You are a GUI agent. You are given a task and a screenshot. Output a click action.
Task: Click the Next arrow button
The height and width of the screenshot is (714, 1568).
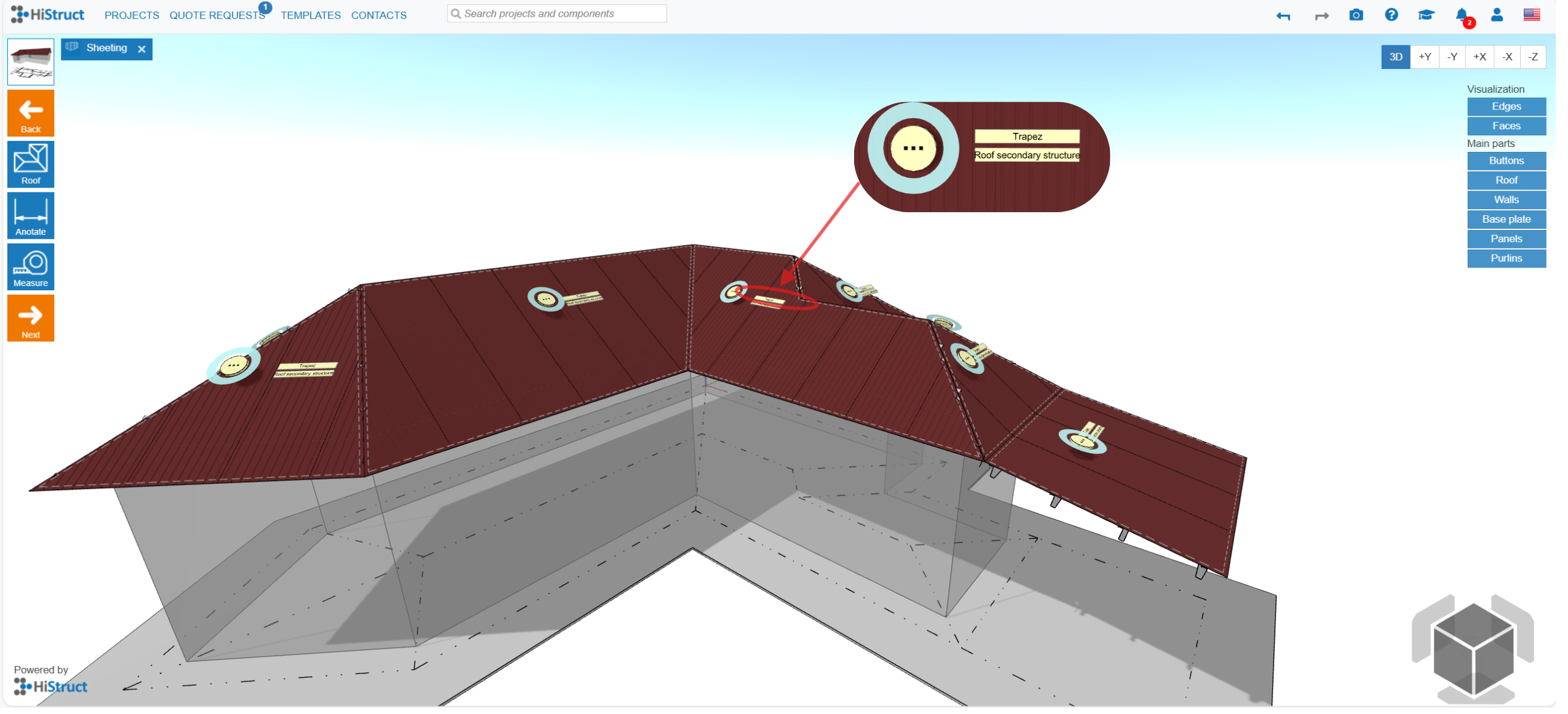(31, 319)
